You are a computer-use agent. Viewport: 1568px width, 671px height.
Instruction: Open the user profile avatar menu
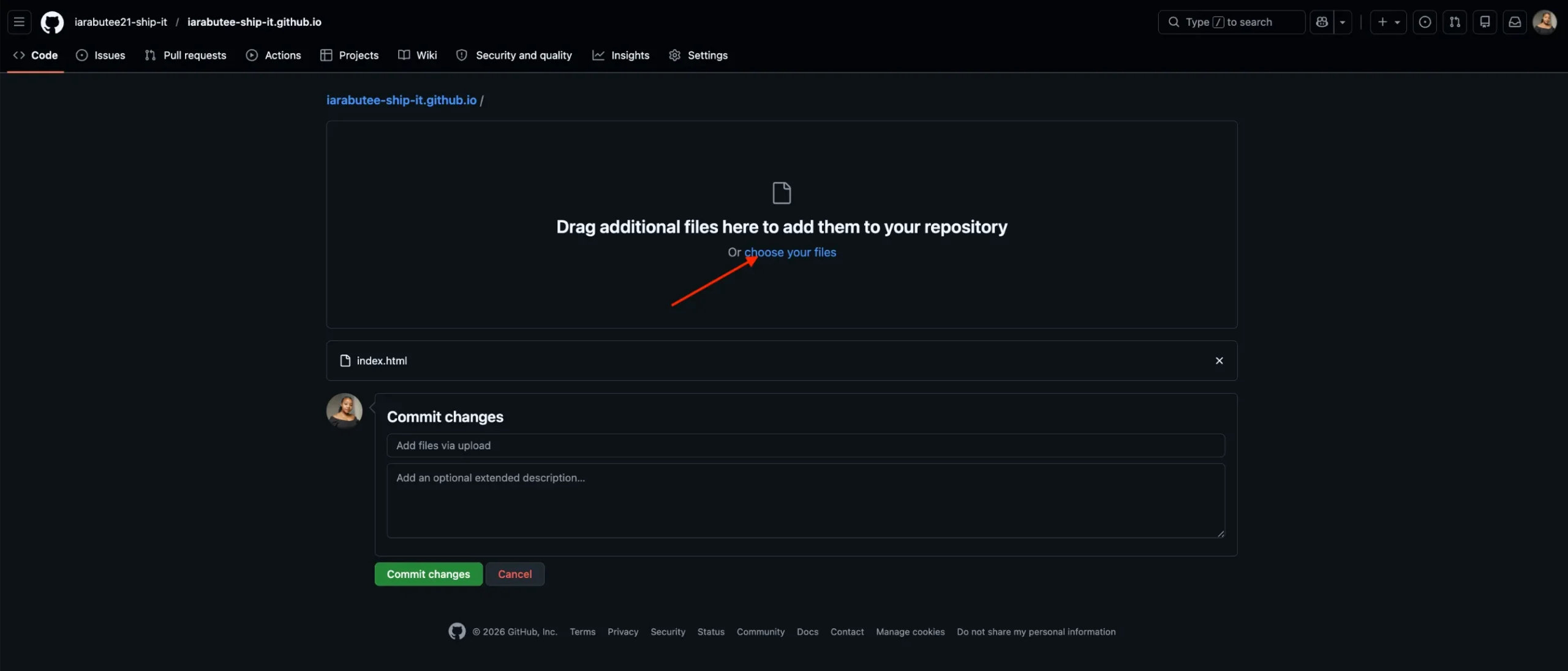(1545, 22)
